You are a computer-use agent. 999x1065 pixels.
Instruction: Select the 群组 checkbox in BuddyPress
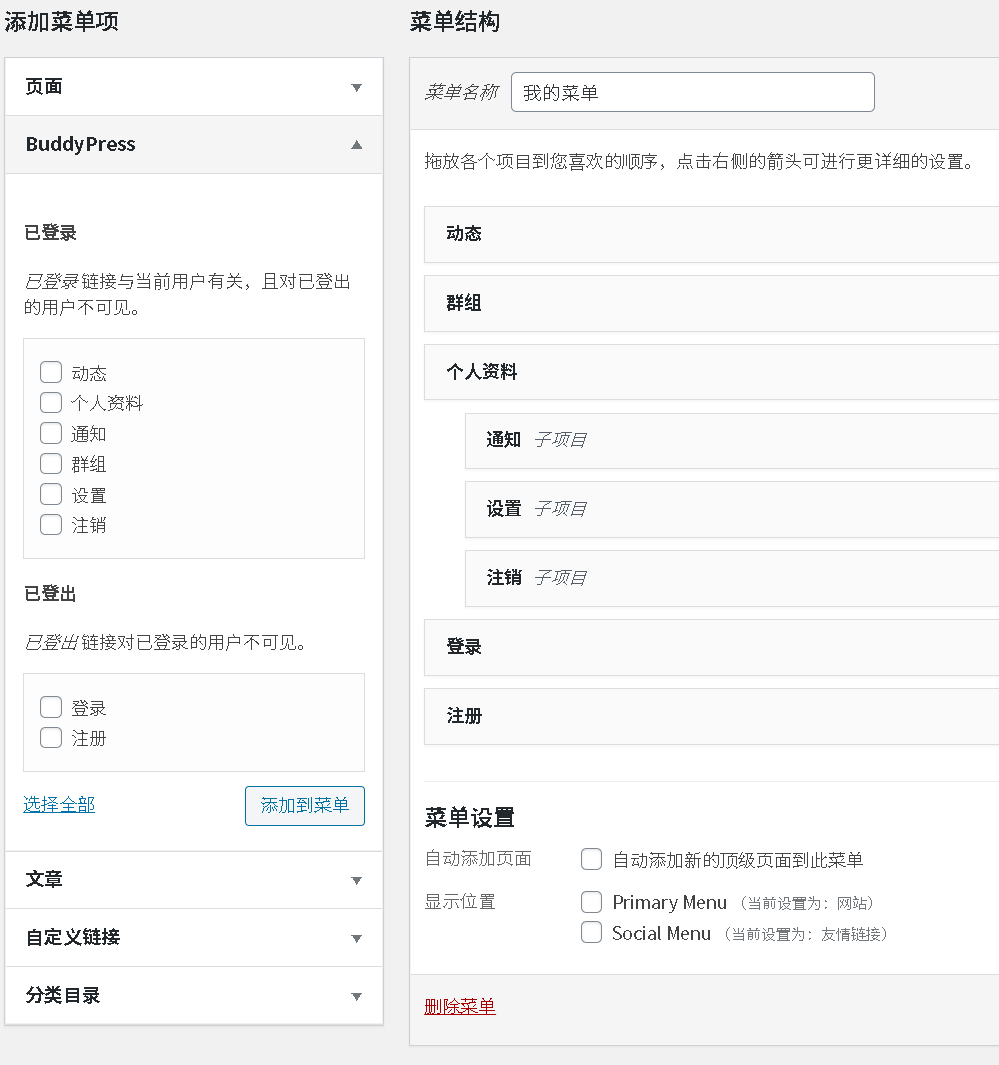tap(51, 464)
